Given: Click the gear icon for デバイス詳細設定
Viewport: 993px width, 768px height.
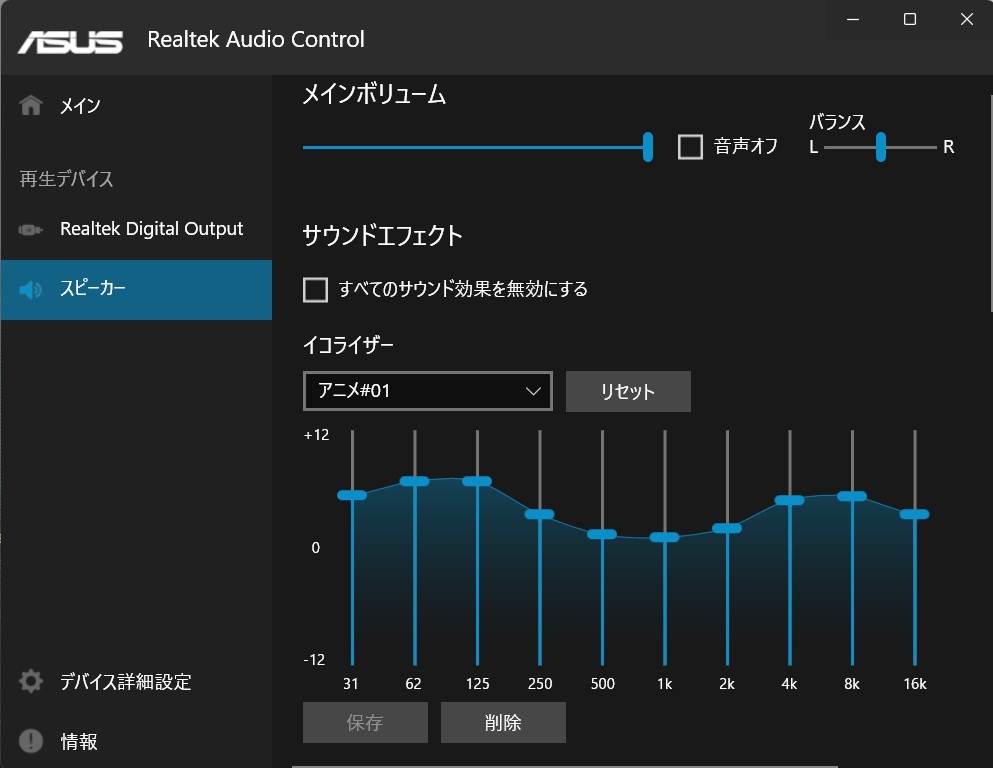Looking at the screenshot, I should click(30, 681).
